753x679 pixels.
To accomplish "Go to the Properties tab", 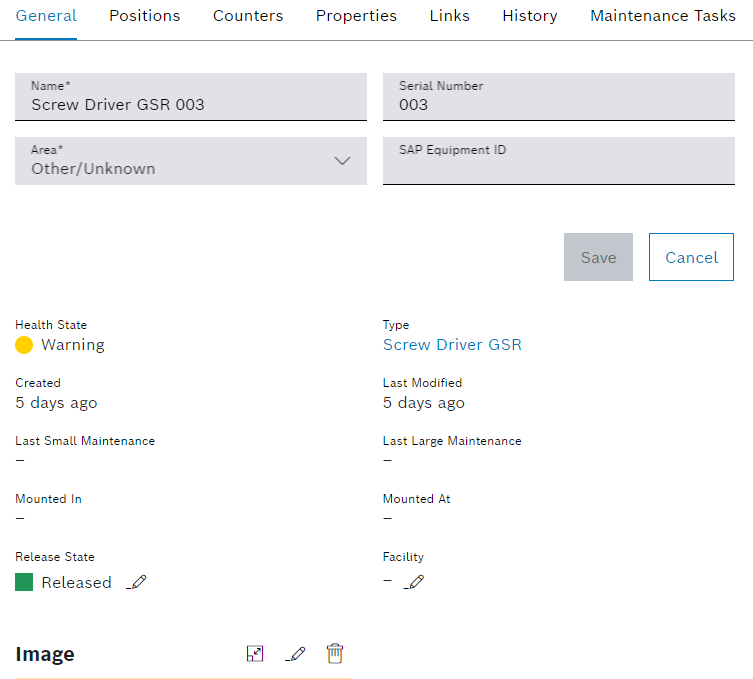I will pos(356,16).
